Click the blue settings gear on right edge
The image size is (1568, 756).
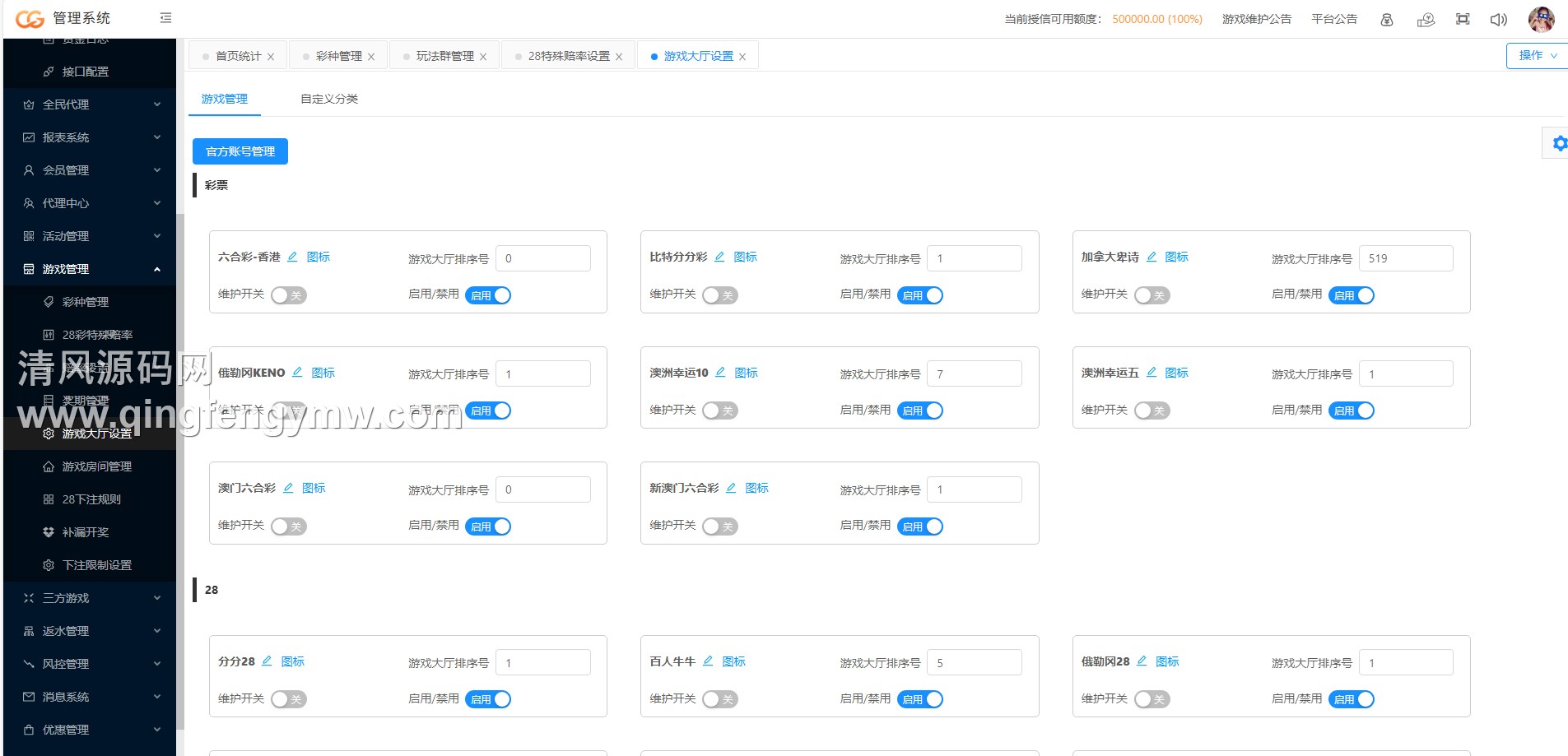1559,143
